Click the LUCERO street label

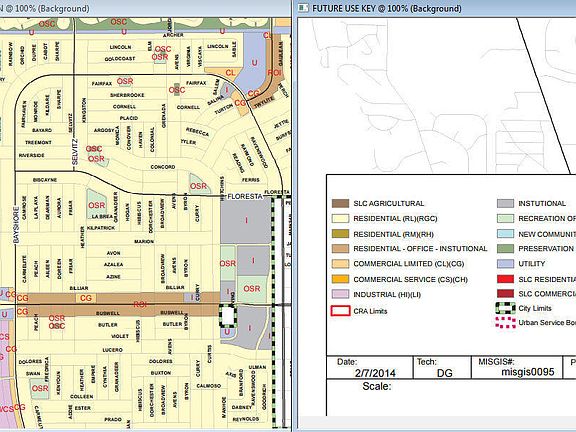point(112,350)
